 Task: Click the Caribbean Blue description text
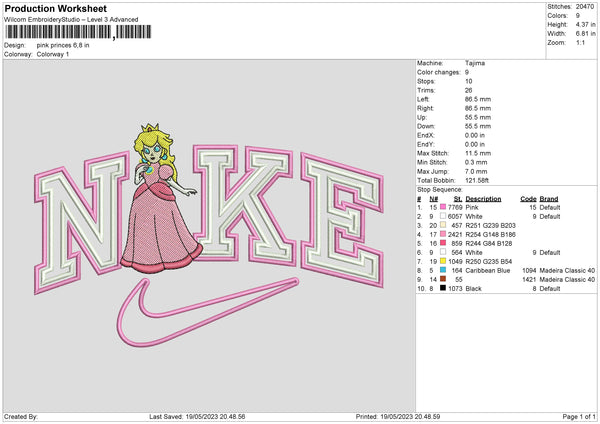point(488,271)
